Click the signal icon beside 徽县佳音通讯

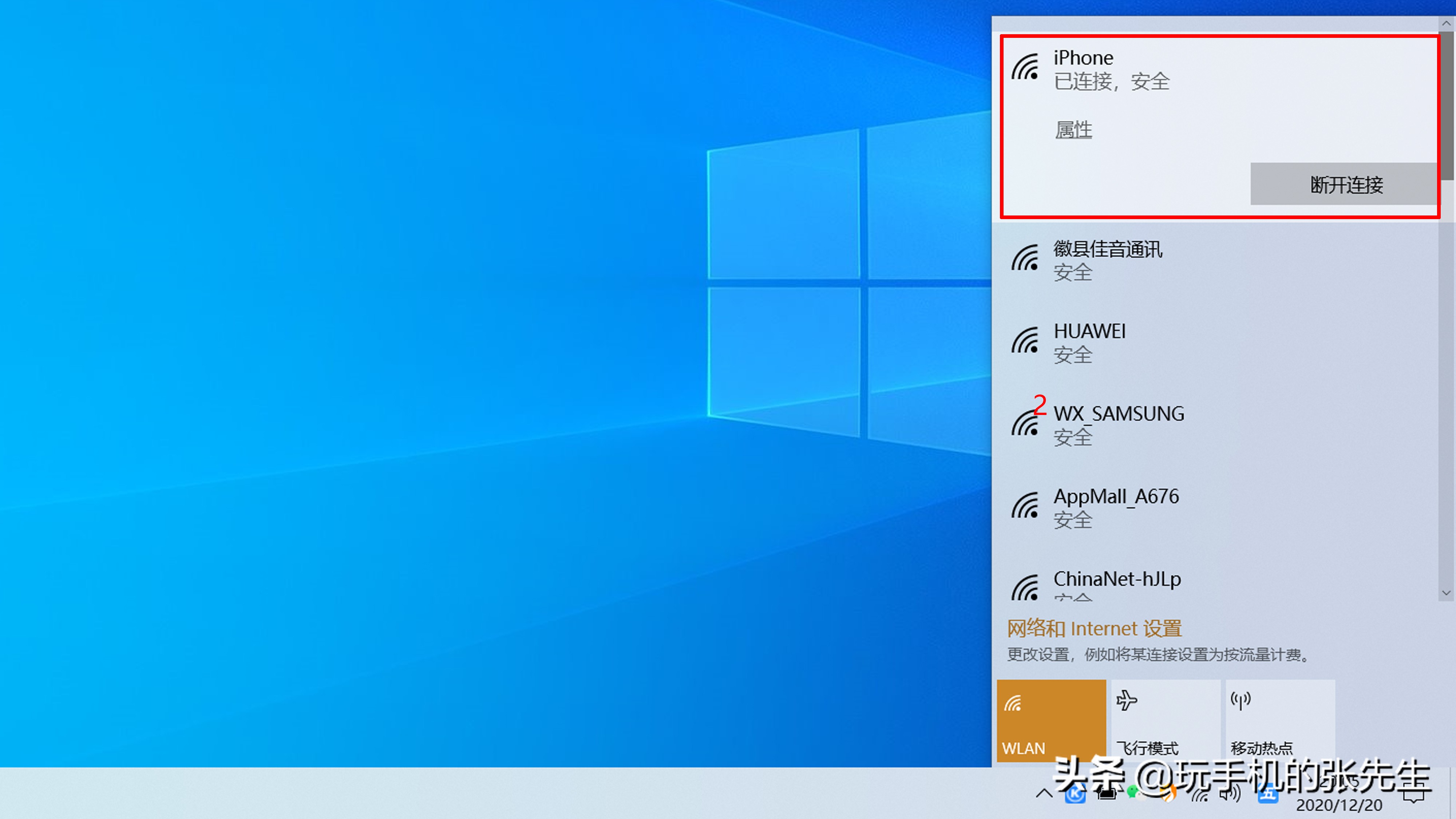point(1025,258)
